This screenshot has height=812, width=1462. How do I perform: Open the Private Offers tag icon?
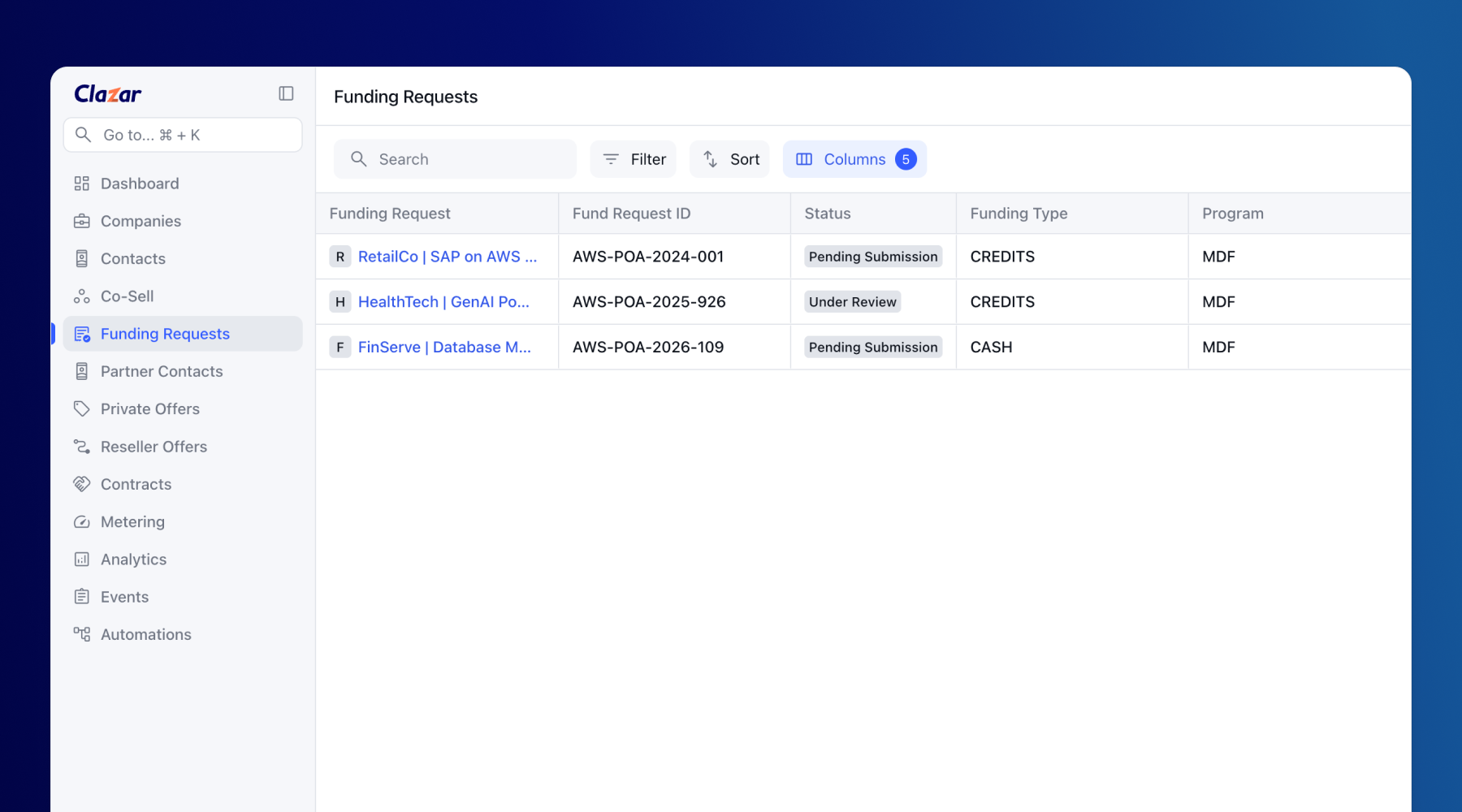tap(81, 408)
